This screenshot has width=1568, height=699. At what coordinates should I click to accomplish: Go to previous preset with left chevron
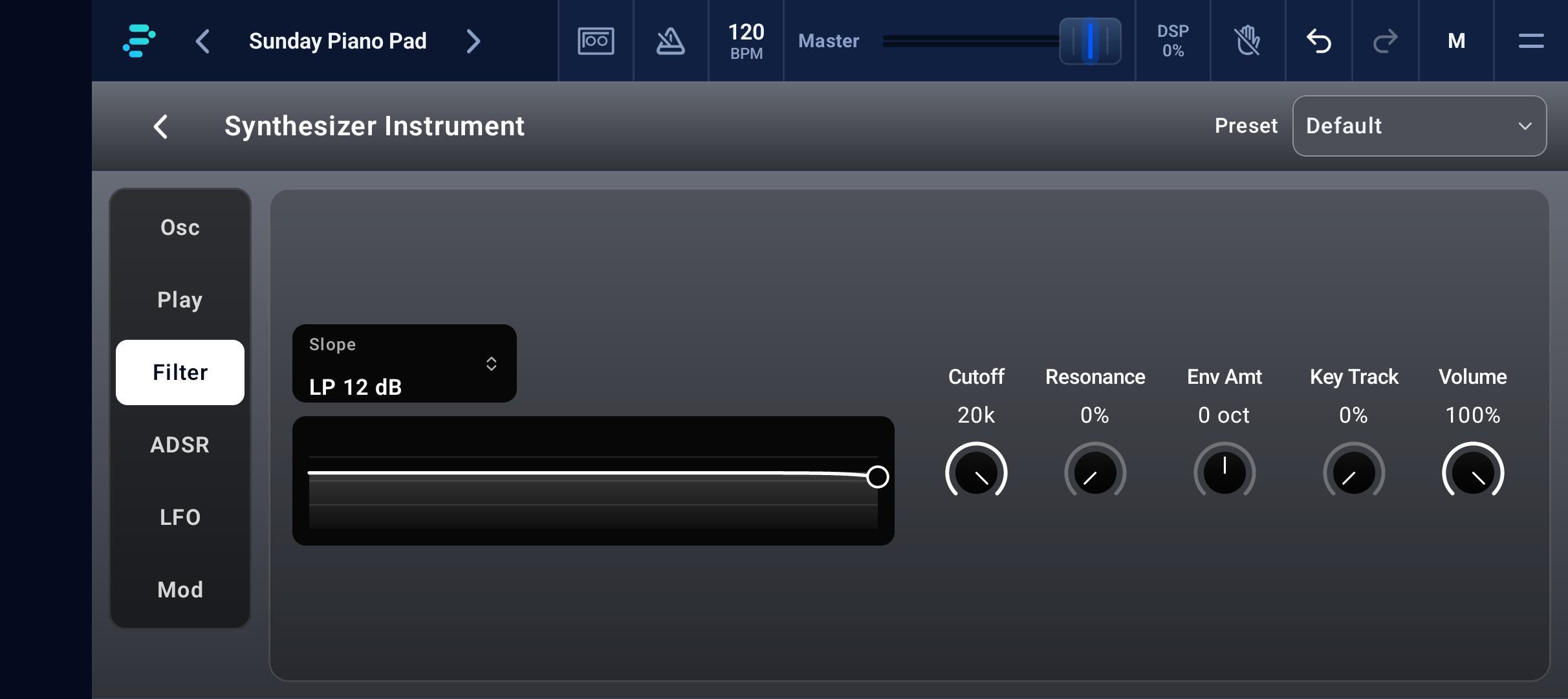pyautogui.click(x=202, y=41)
